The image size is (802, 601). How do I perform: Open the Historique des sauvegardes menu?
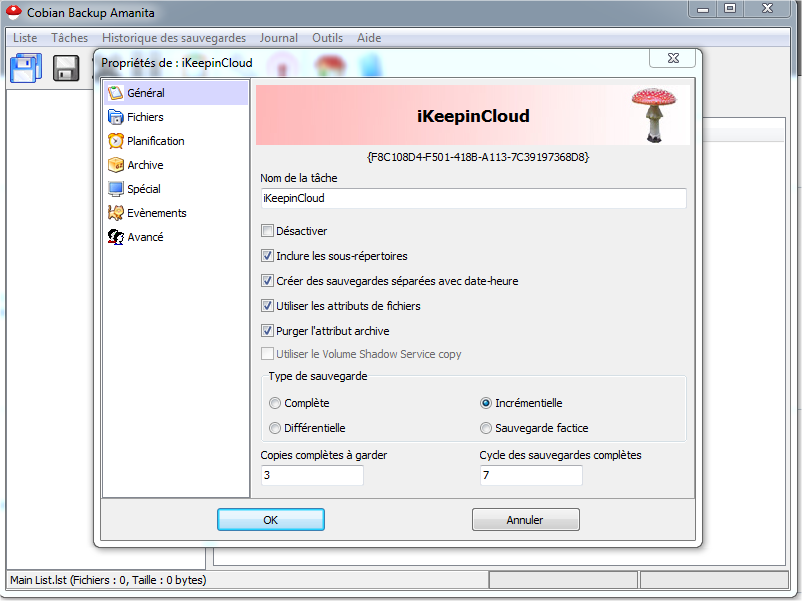coord(174,38)
